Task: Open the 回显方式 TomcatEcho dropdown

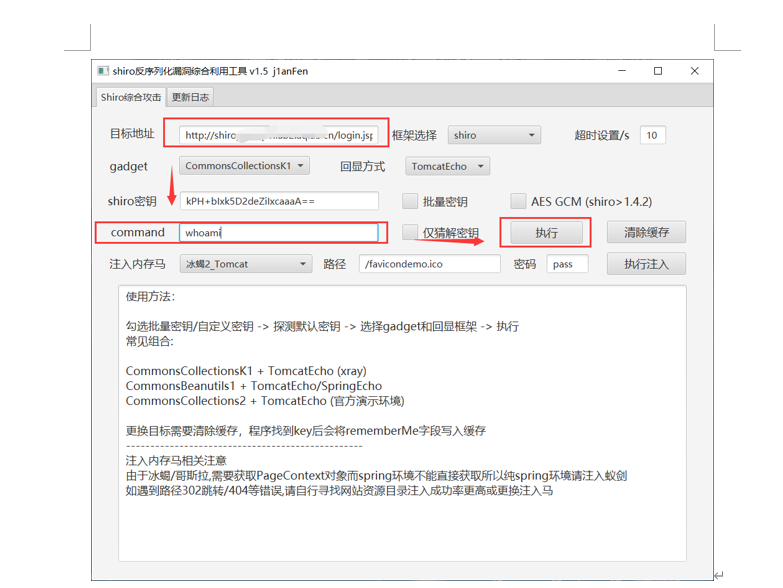Action: click(x=447, y=166)
